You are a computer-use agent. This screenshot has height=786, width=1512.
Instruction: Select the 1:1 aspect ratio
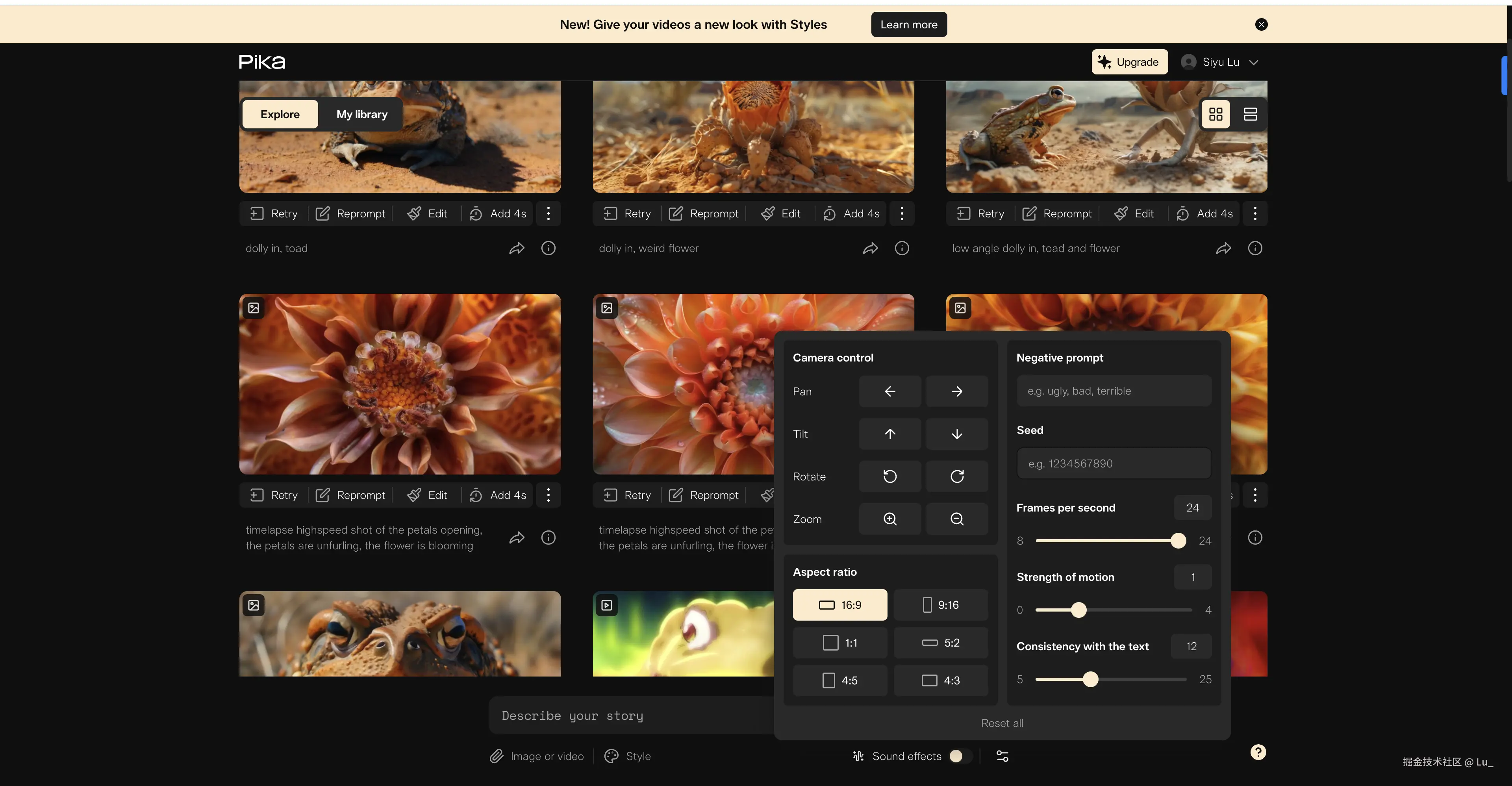pyautogui.click(x=839, y=643)
